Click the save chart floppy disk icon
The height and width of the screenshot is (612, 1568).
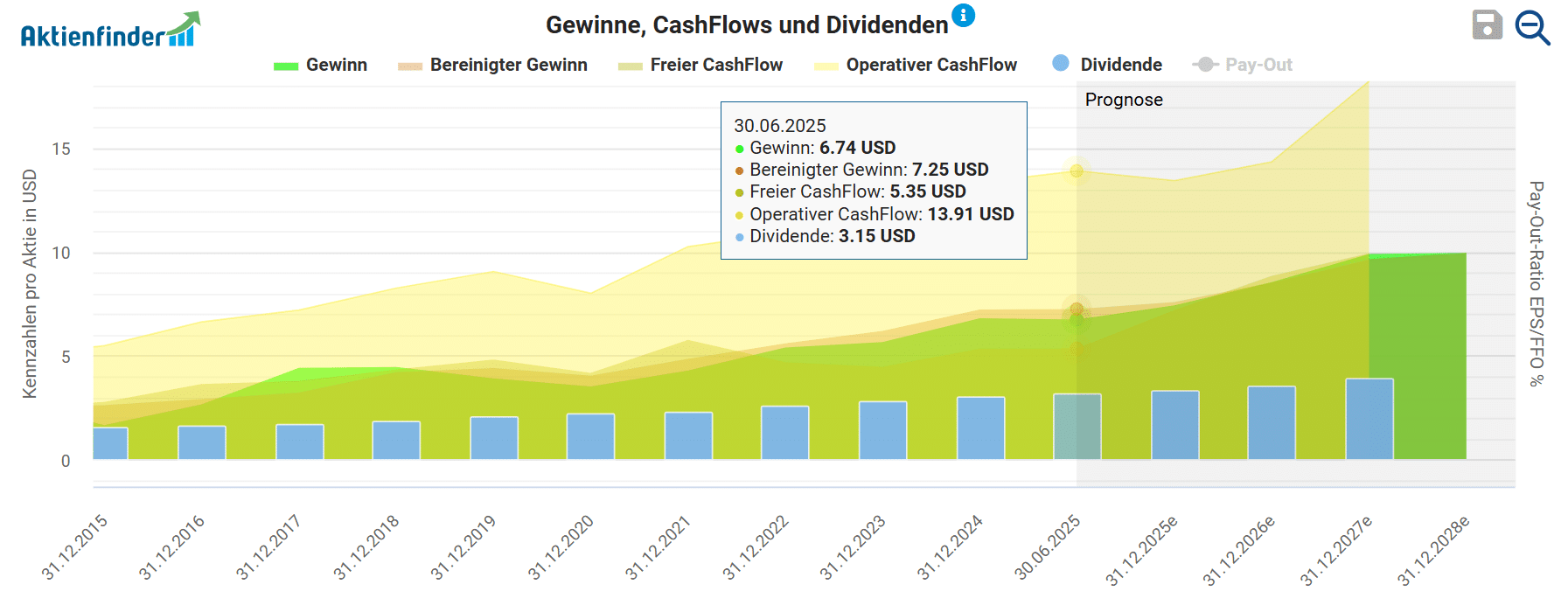(x=1487, y=25)
